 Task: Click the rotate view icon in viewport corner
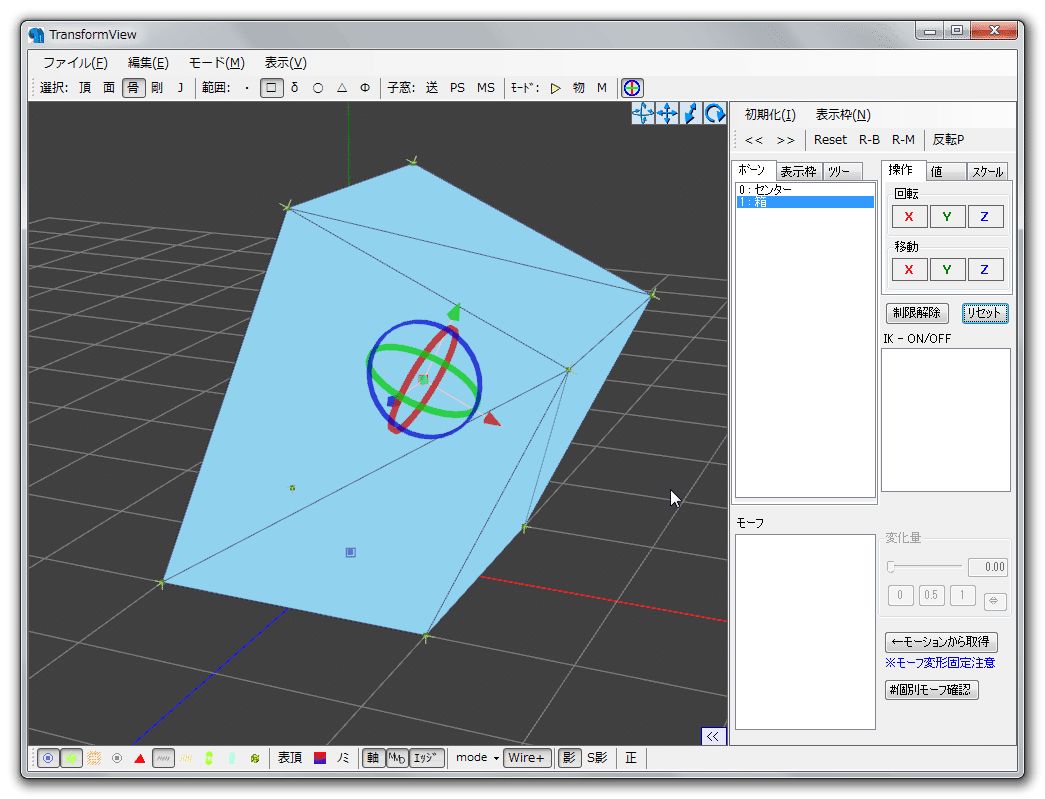715,114
